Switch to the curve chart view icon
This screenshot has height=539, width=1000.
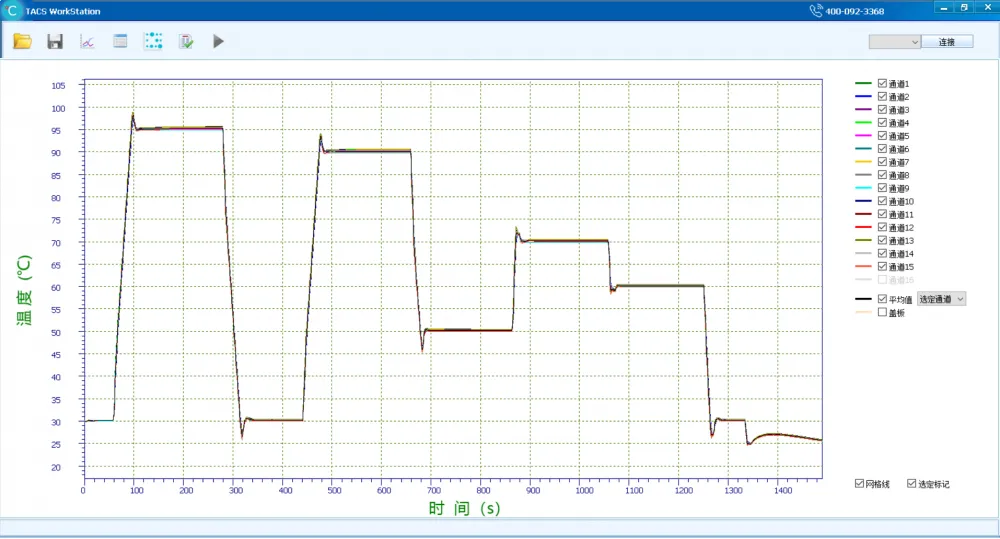click(x=87, y=41)
